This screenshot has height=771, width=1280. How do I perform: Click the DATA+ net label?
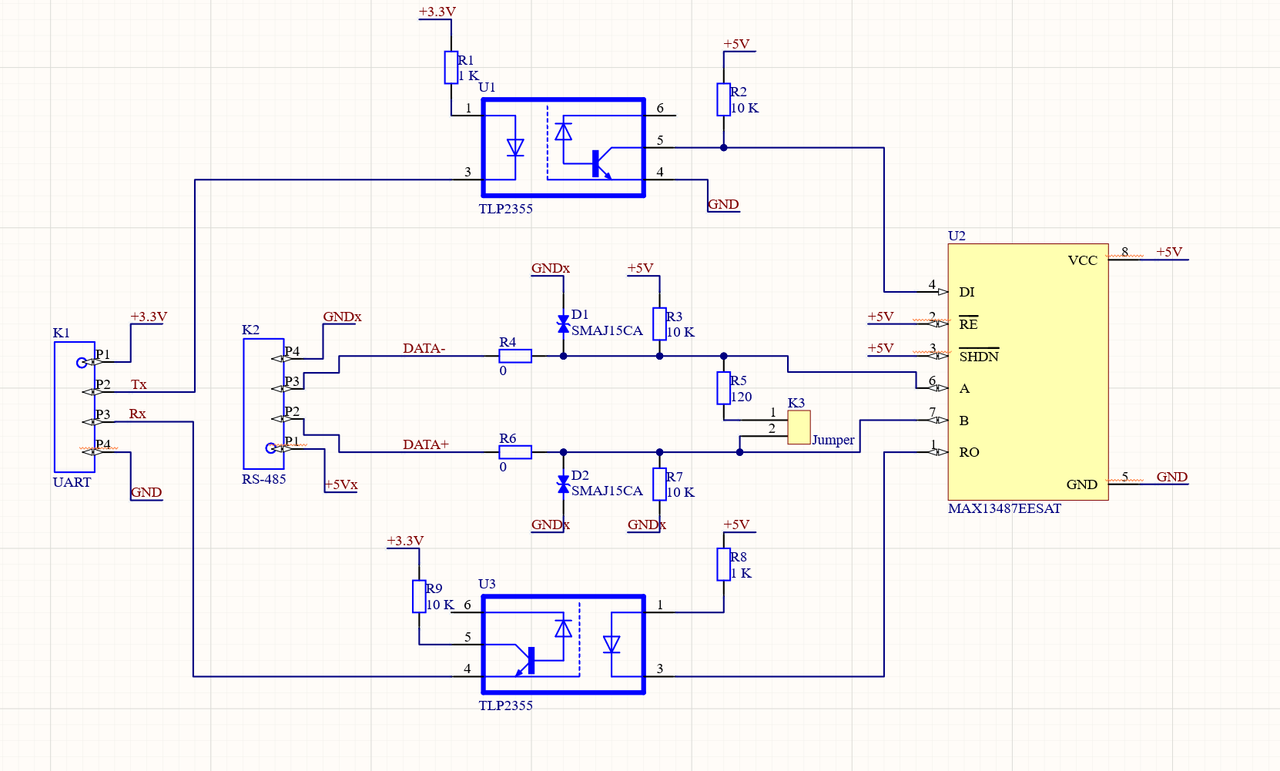[425, 444]
